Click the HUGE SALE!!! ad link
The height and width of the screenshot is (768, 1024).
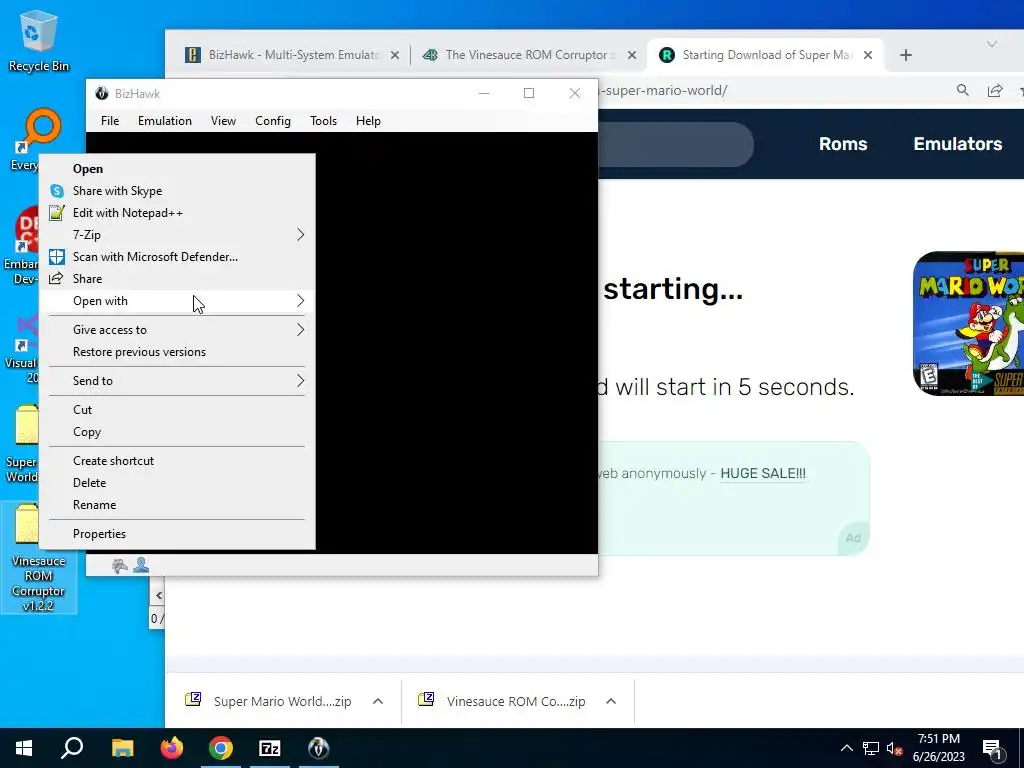click(x=763, y=473)
